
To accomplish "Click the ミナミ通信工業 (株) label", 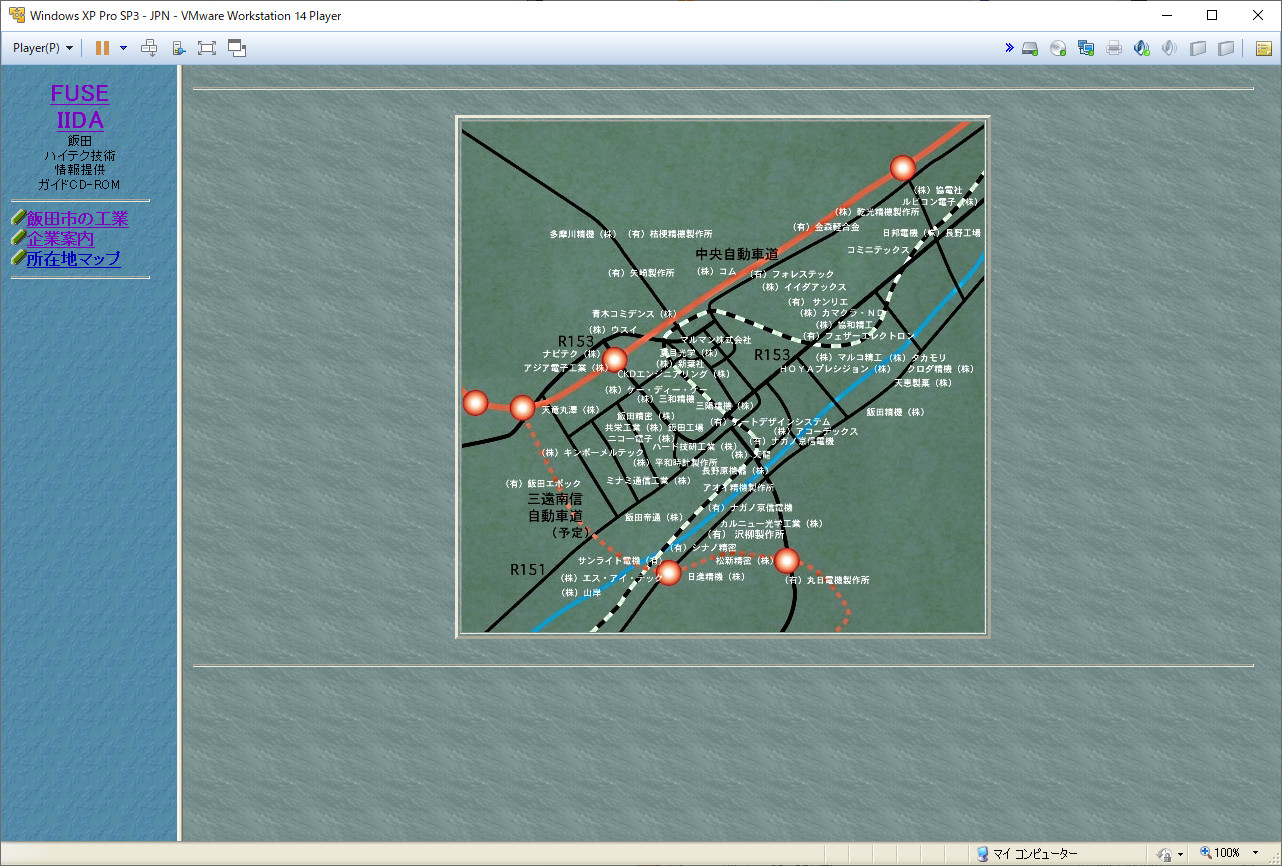I will click(x=648, y=481).
